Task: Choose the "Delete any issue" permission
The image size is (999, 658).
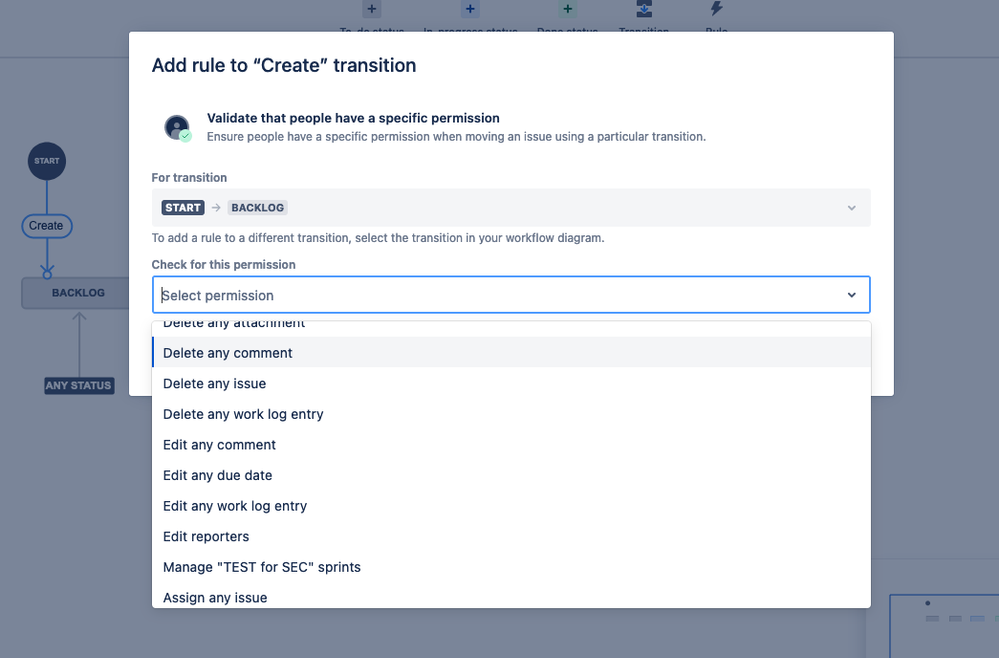Action: click(x=511, y=383)
